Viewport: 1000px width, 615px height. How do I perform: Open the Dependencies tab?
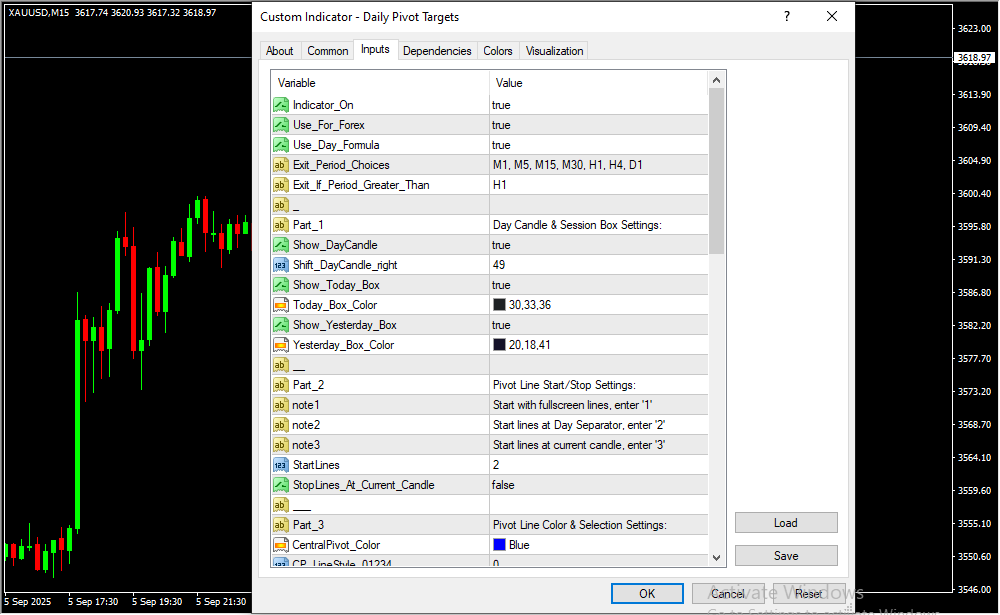[437, 51]
